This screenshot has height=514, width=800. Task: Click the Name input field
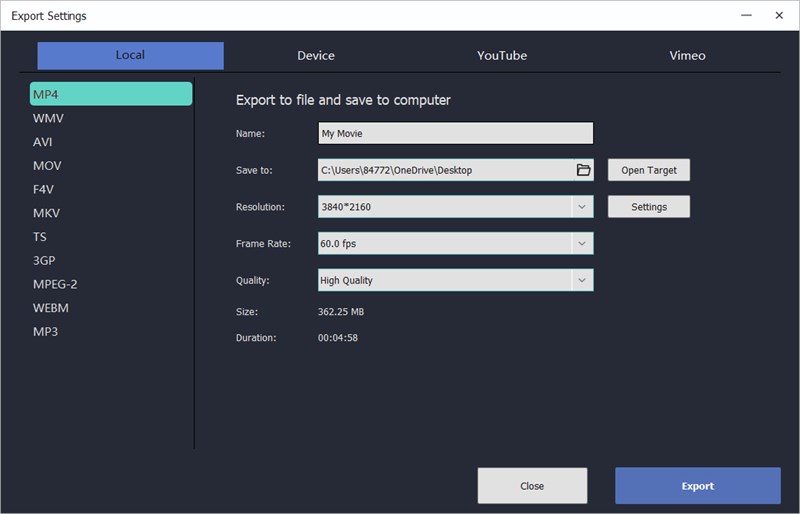[455, 133]
